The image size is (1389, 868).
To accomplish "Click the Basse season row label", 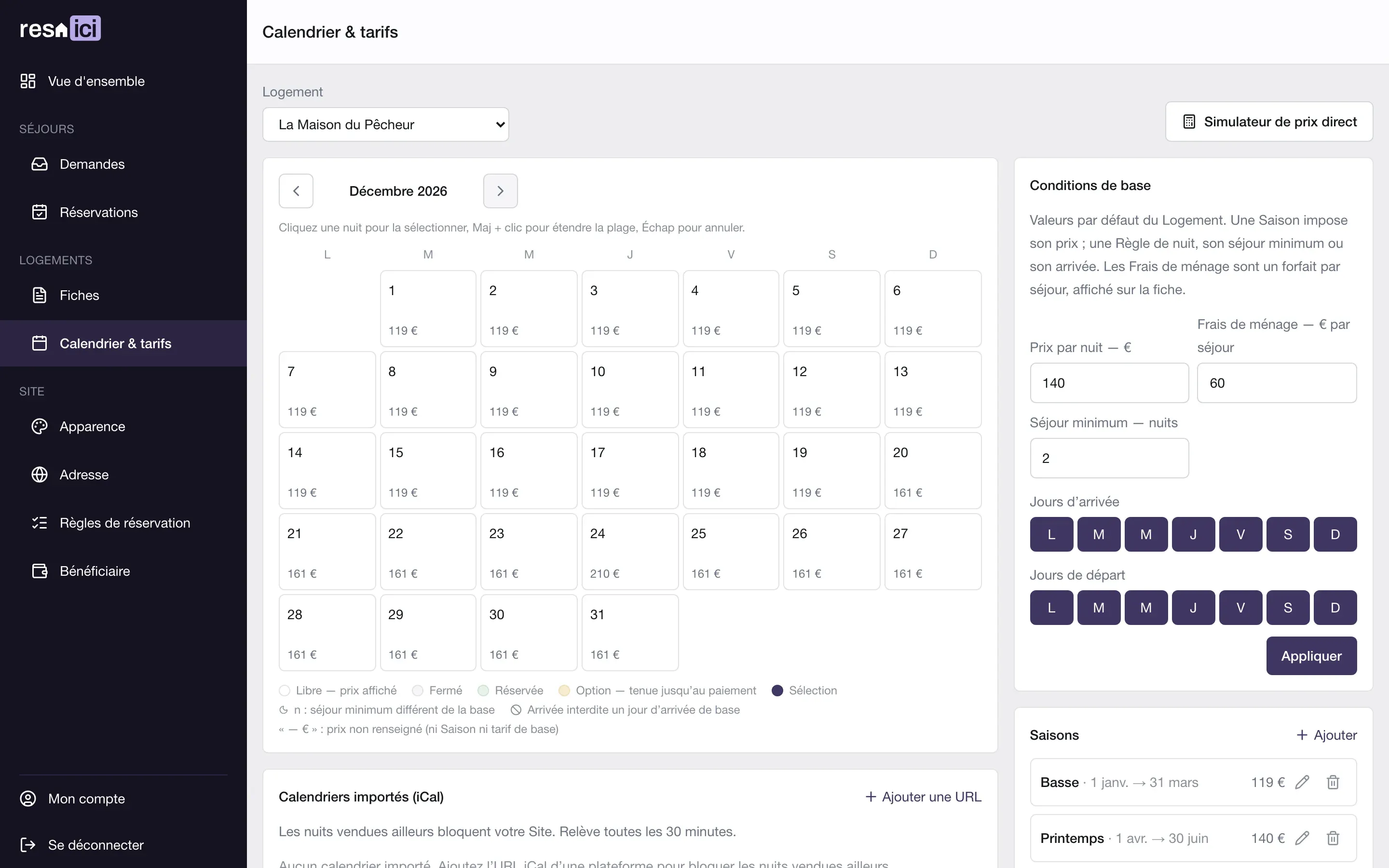I will point(1060,783).
